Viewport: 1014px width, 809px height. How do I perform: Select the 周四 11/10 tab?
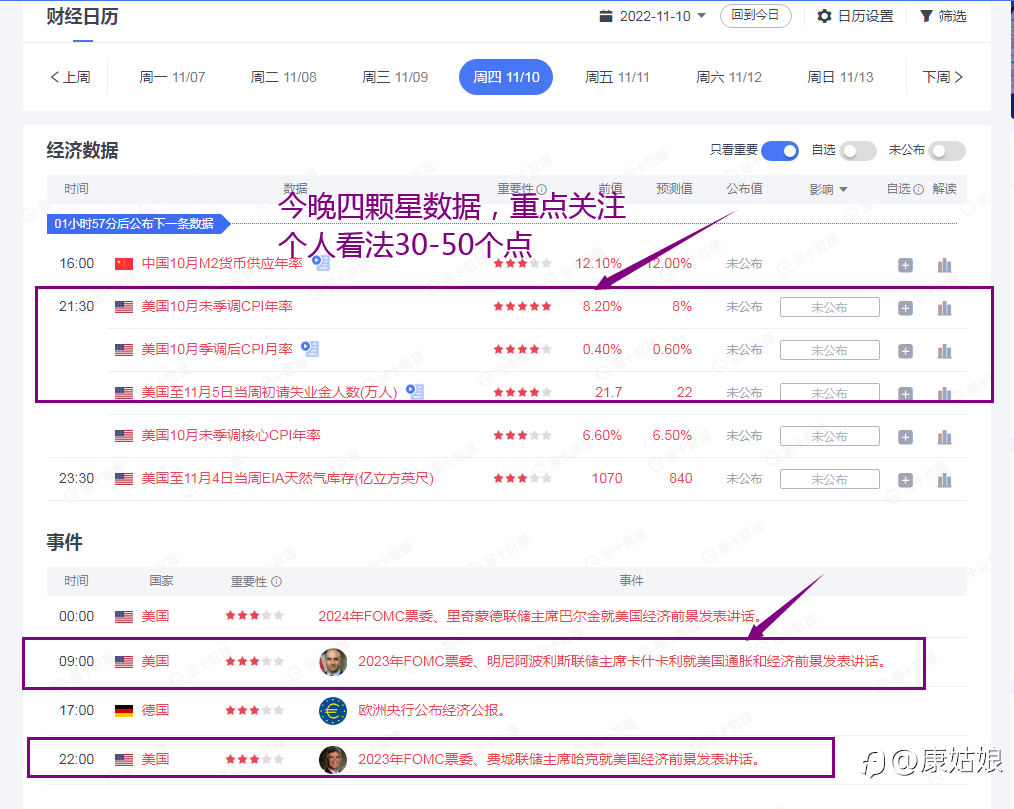tap(506, 77)
